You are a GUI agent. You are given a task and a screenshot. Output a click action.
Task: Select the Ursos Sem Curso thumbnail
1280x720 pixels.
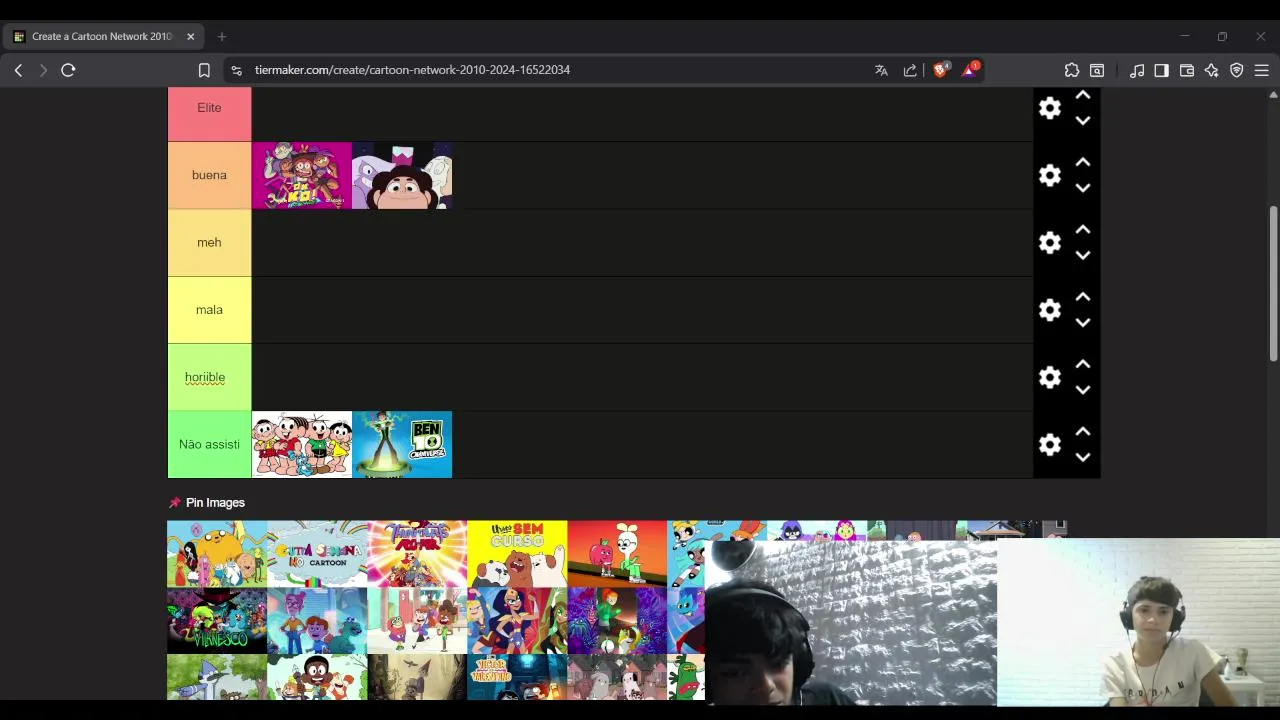click(517, 553)
